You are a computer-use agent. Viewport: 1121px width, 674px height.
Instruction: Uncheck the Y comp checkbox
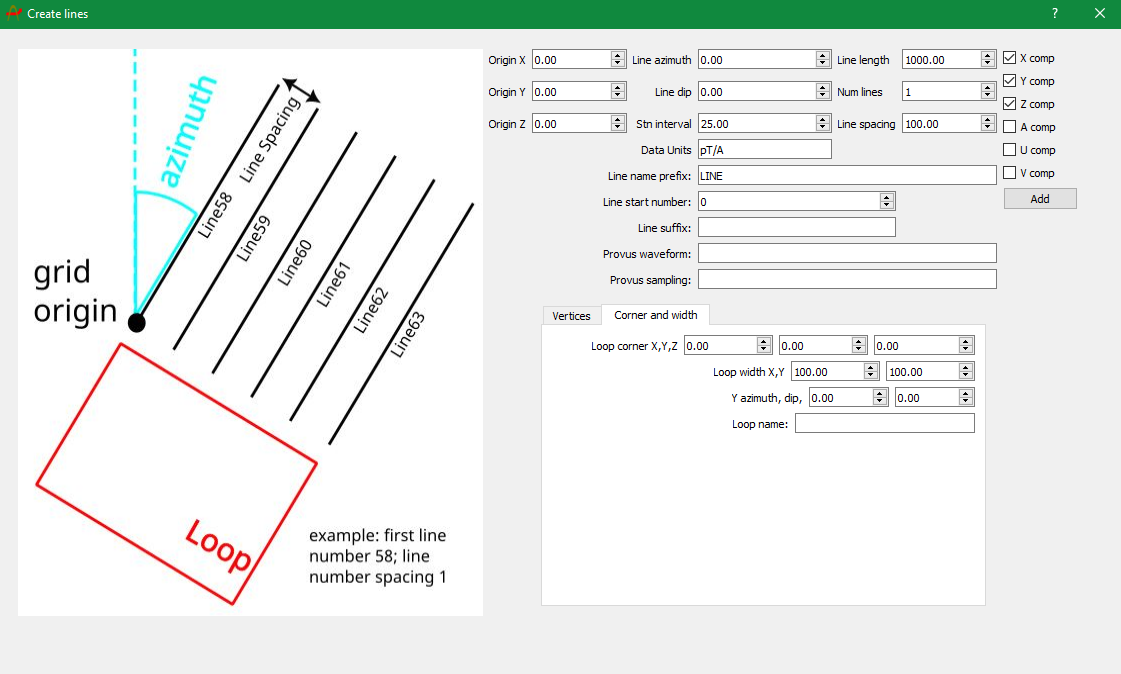[1010, 81]
